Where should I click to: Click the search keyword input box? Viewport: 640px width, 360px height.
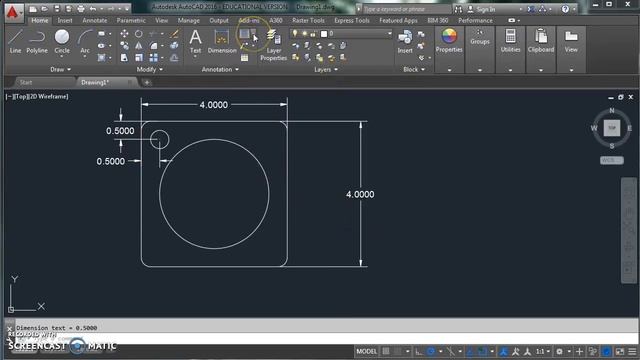(407, 9)
